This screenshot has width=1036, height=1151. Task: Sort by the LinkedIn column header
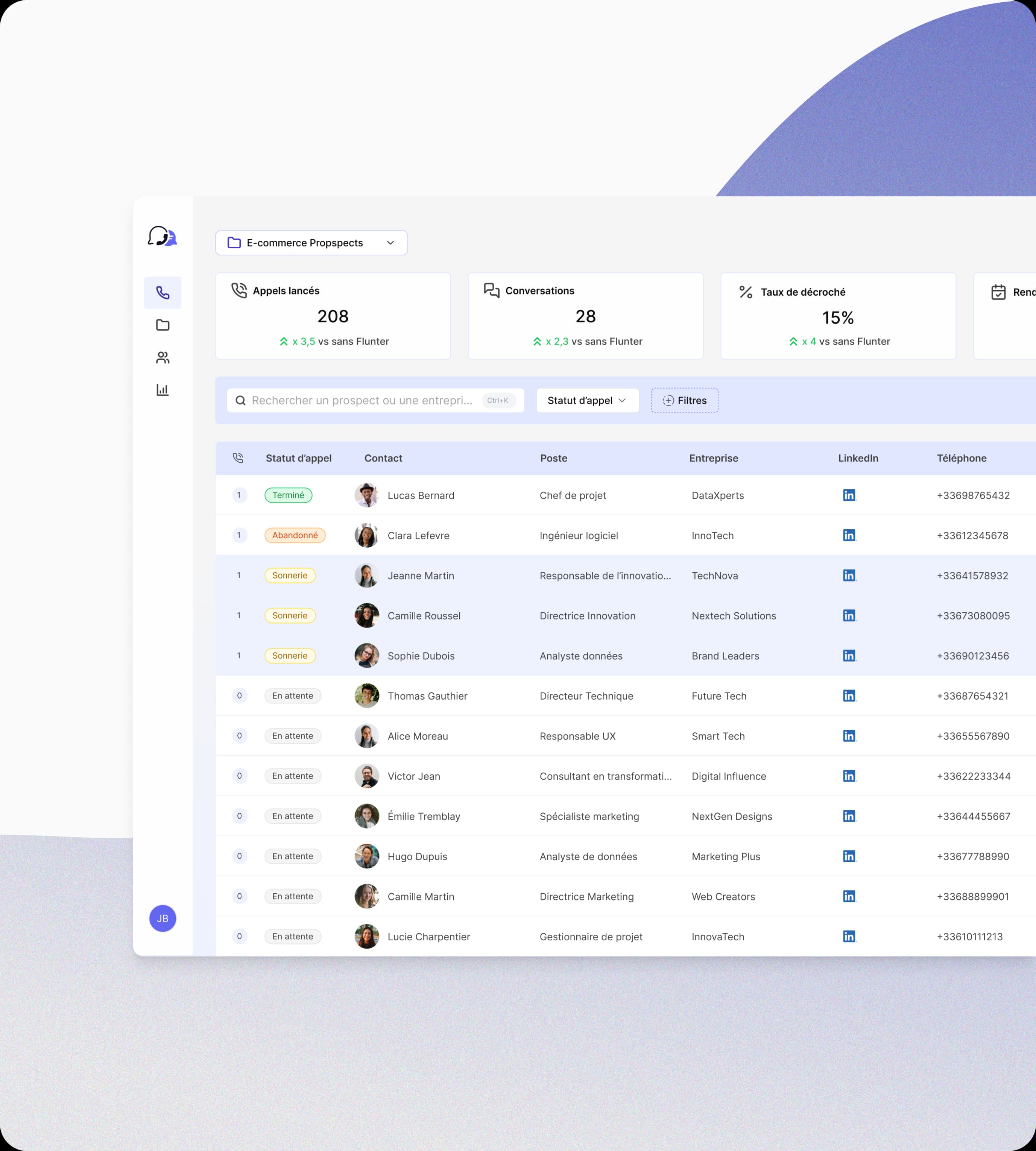coord(858,458)
